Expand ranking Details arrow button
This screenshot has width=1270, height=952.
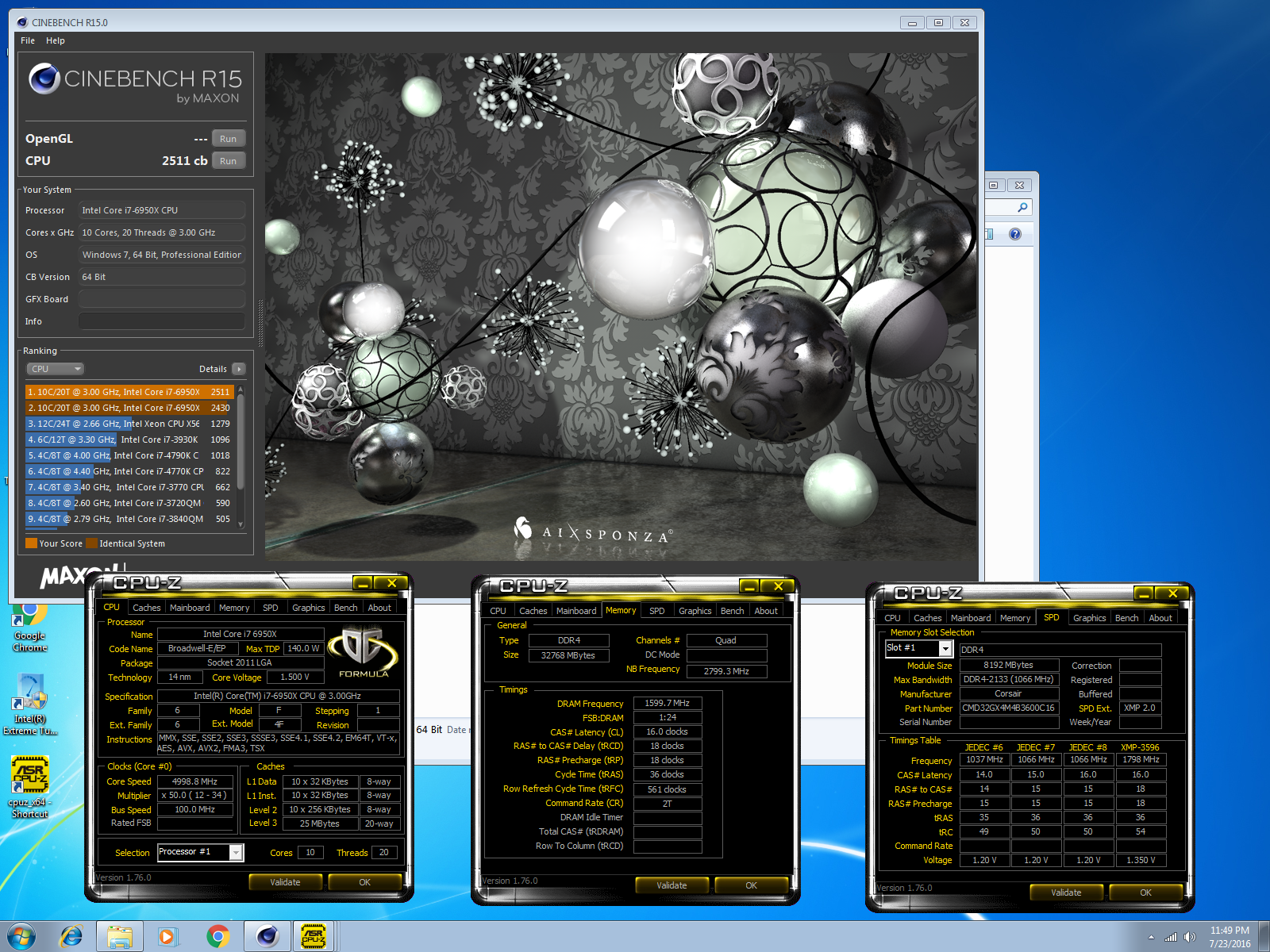239,369
